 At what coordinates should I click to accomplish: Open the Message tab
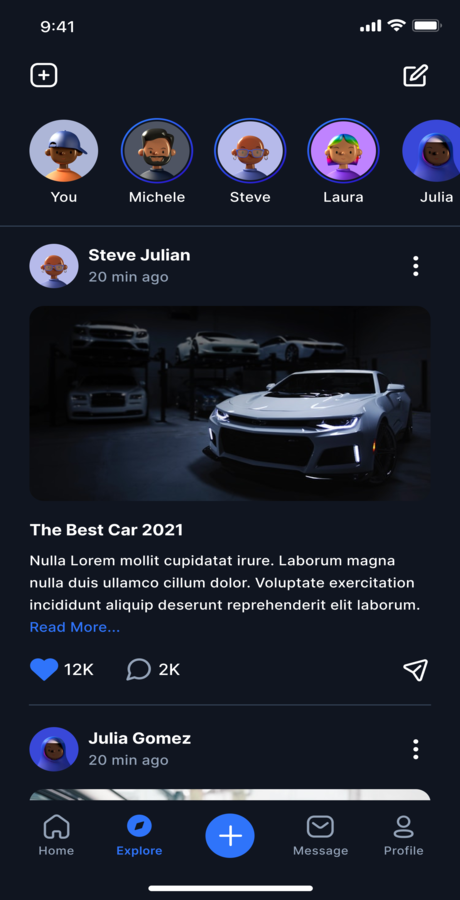click(x=320, y=836)
